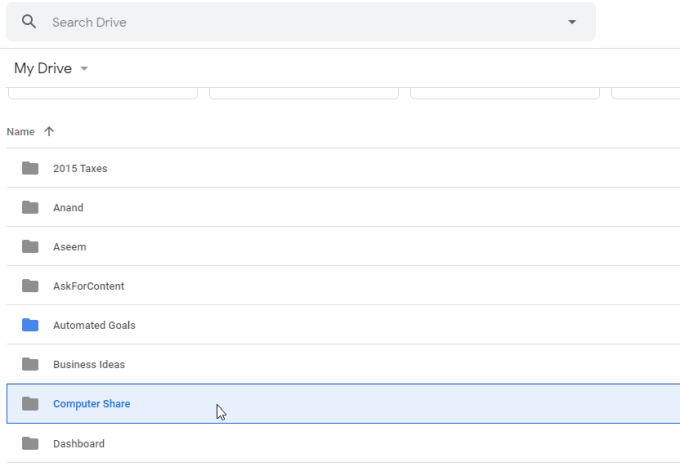
Task: Select the Business Ideas folder name
Action: [x=89, y=364]
